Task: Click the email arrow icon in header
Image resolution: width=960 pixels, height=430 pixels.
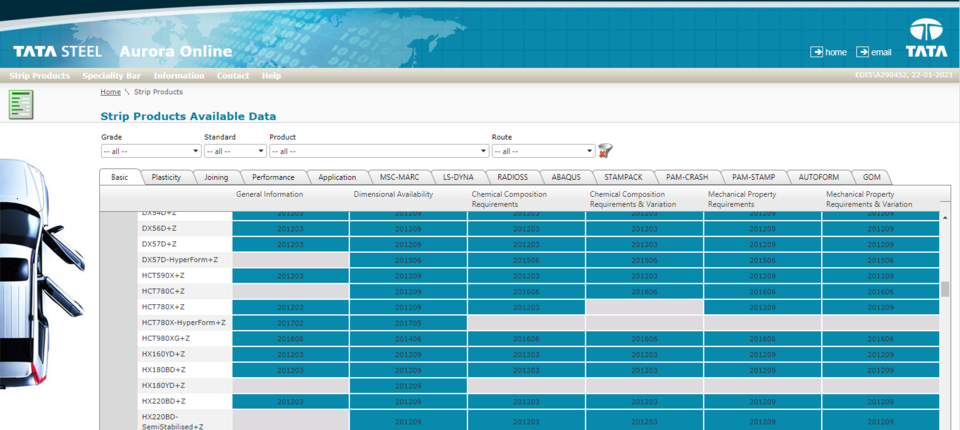Action: 862,52
